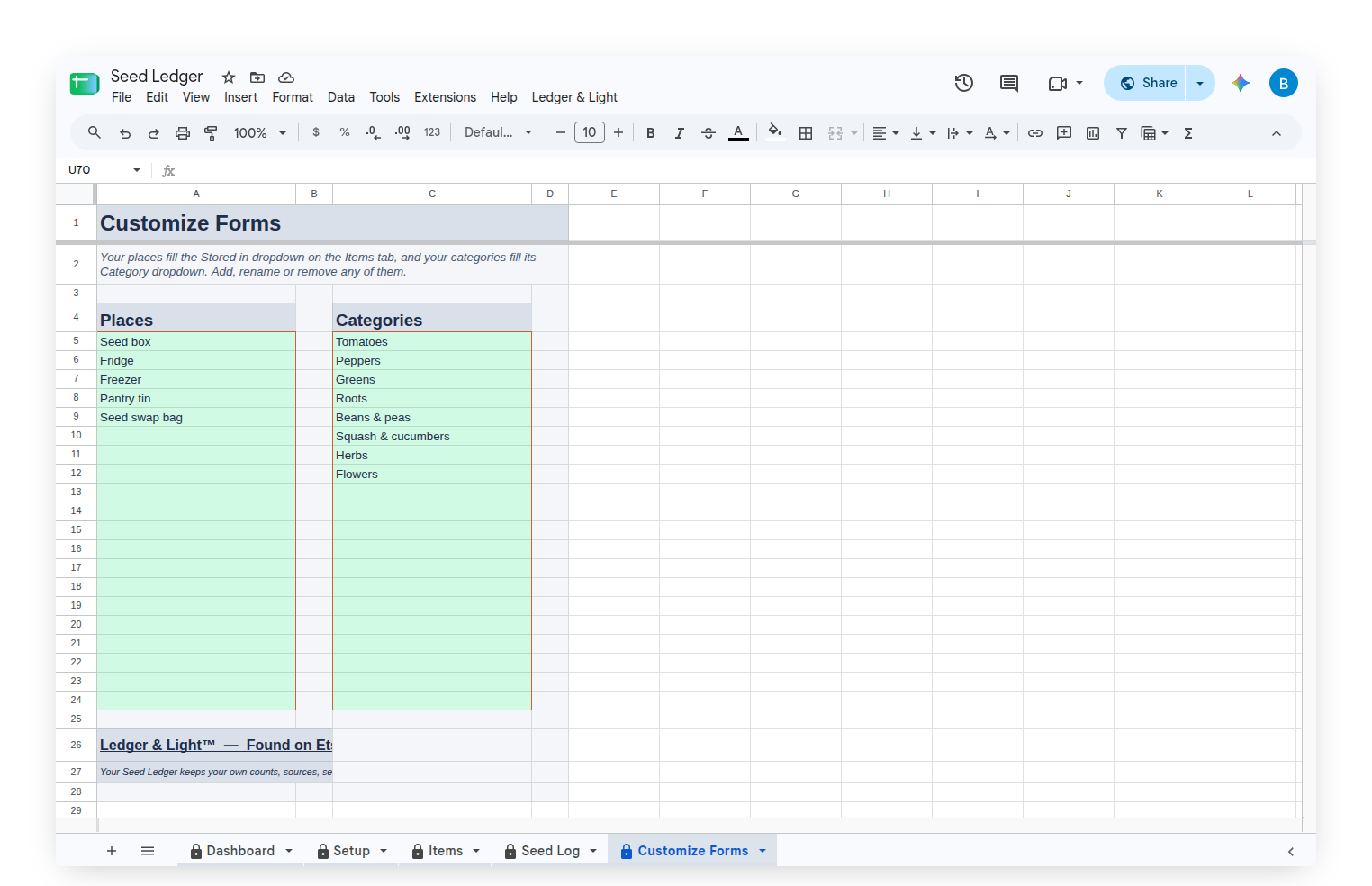This screenshot has width=1372, height=886.
Task: Increase decimal places
Action: [x=402, y=132]
